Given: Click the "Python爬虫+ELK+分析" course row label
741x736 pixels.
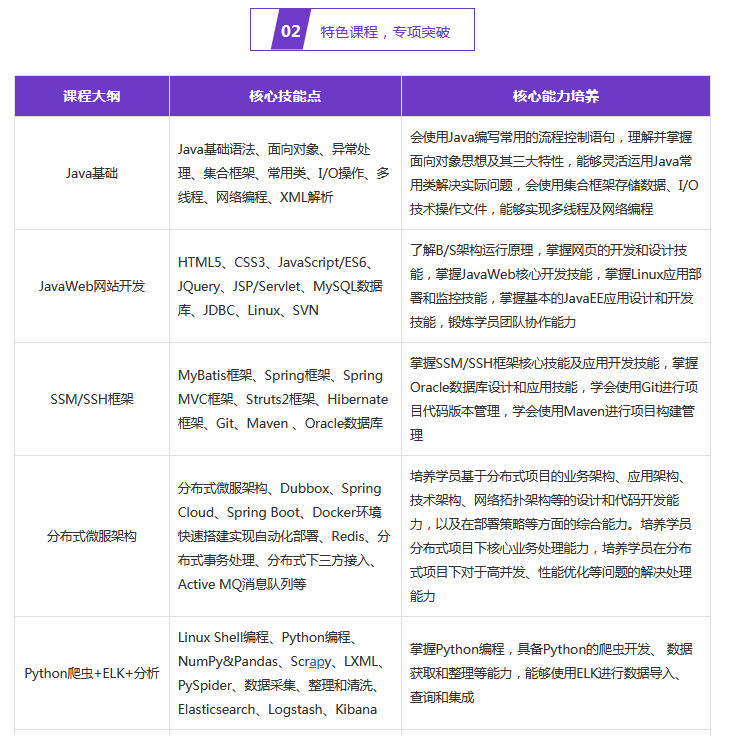Looking at the screenshot, I should pyautogui.click(x=92, y=673).
